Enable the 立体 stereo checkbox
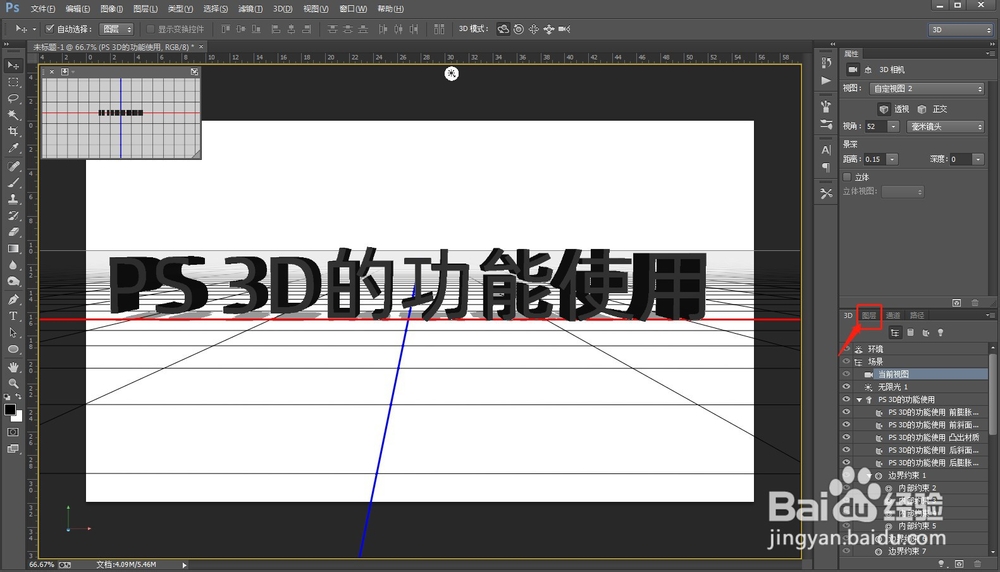The height and width of the screenshot is (572, 1000). (847, 177)
